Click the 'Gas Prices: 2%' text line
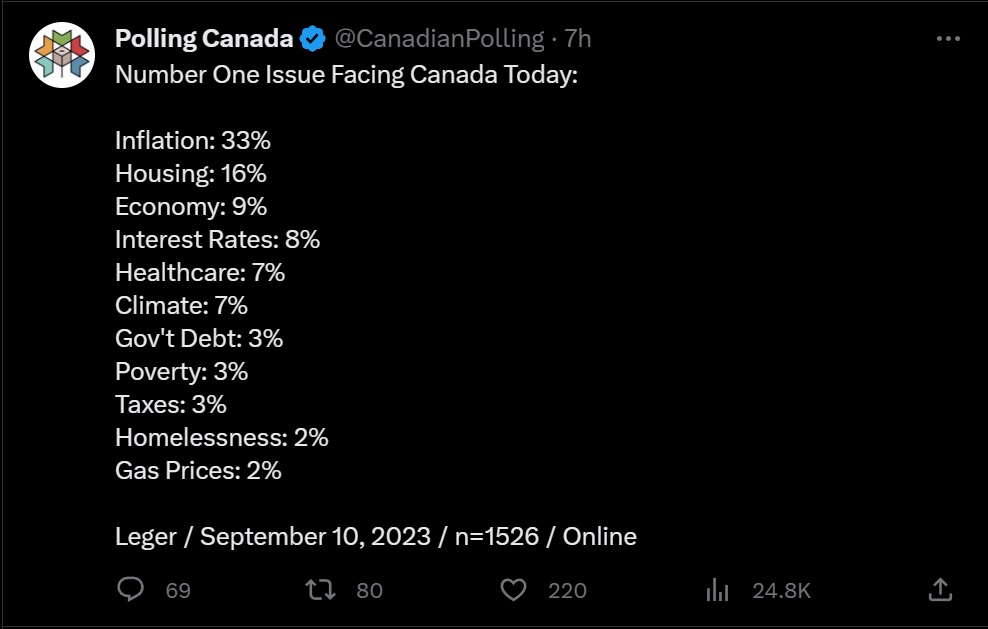 point(198,470)
